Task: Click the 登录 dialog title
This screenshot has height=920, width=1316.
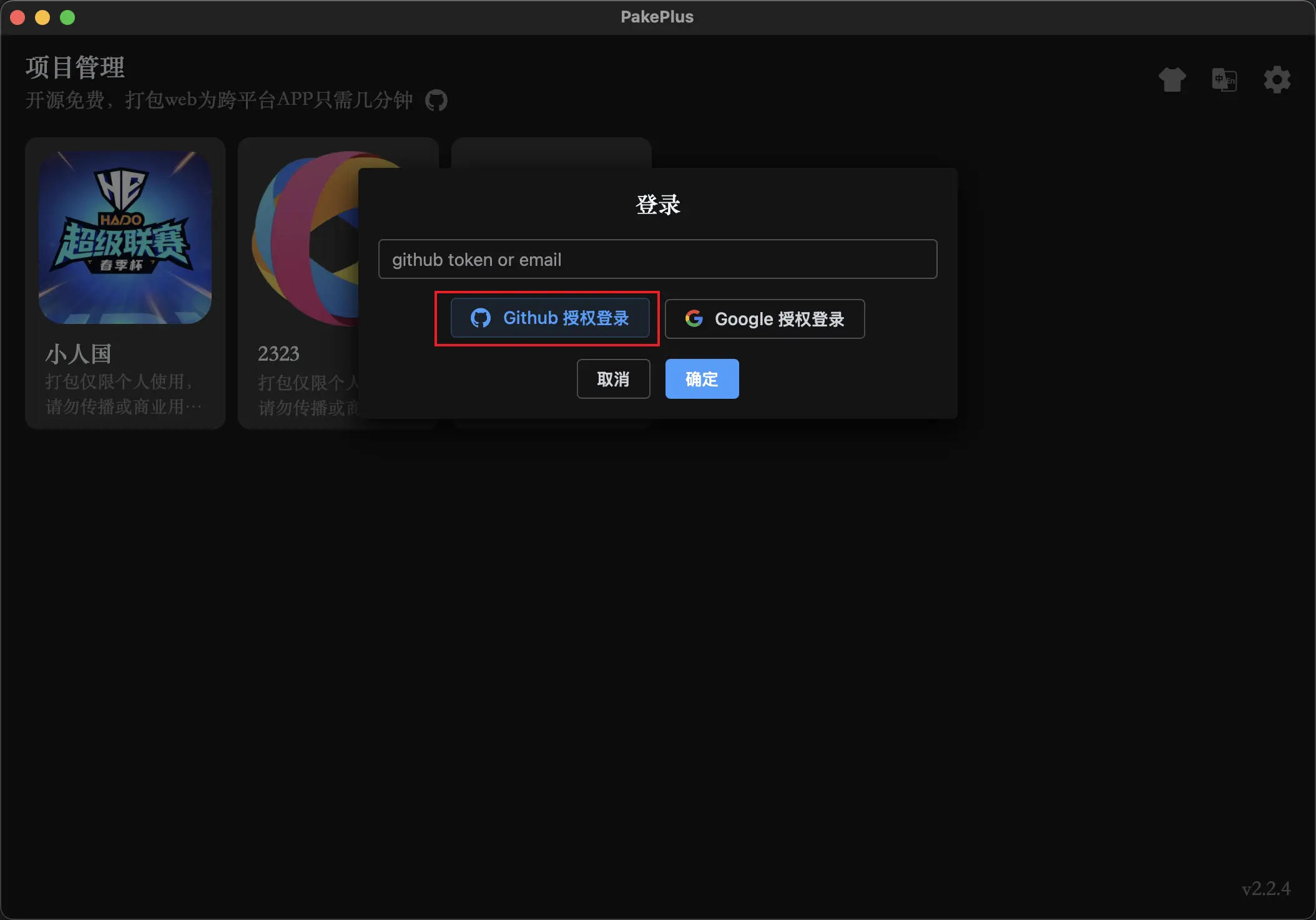Action: [x=657, y=204]
